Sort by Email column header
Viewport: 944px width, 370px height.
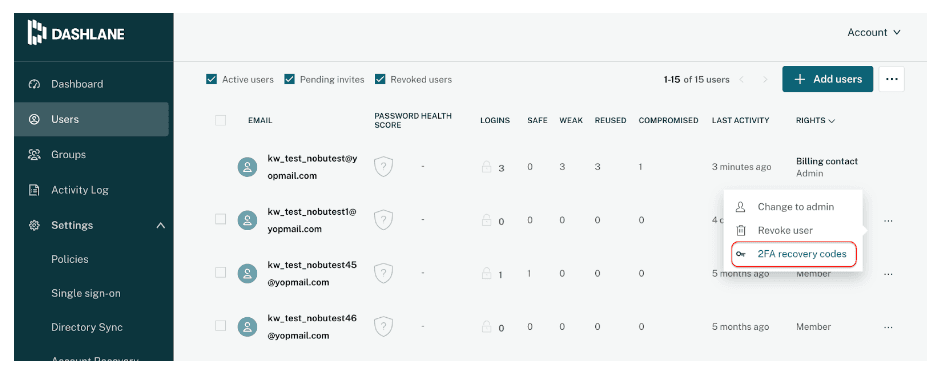tap(260, 120)
